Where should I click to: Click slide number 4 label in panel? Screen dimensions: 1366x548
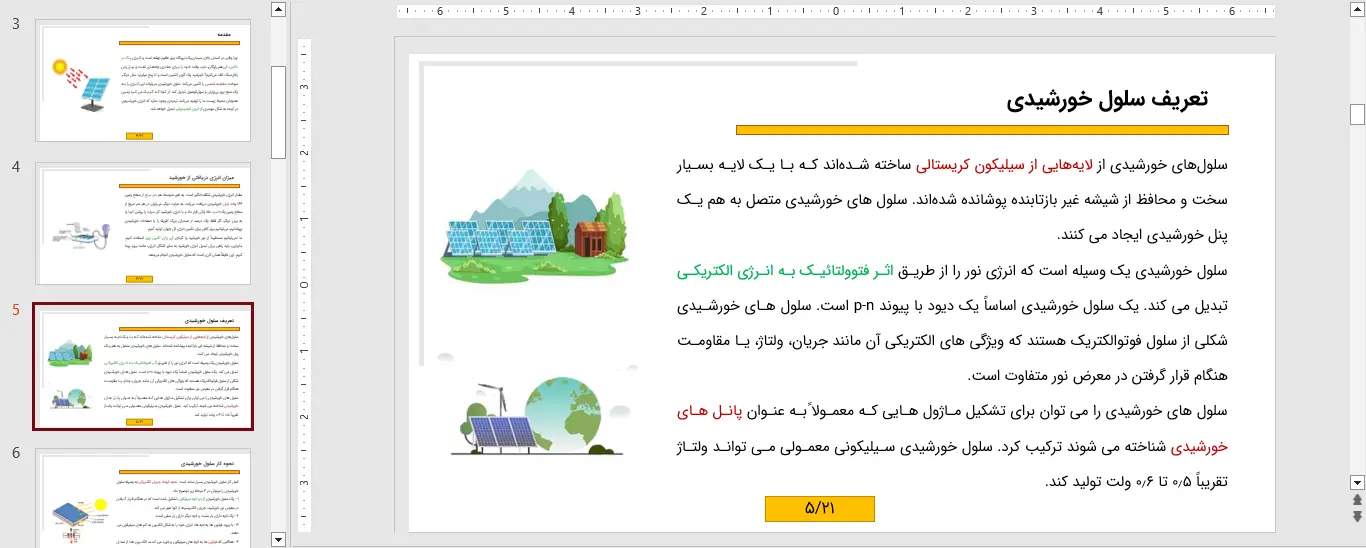16,166
